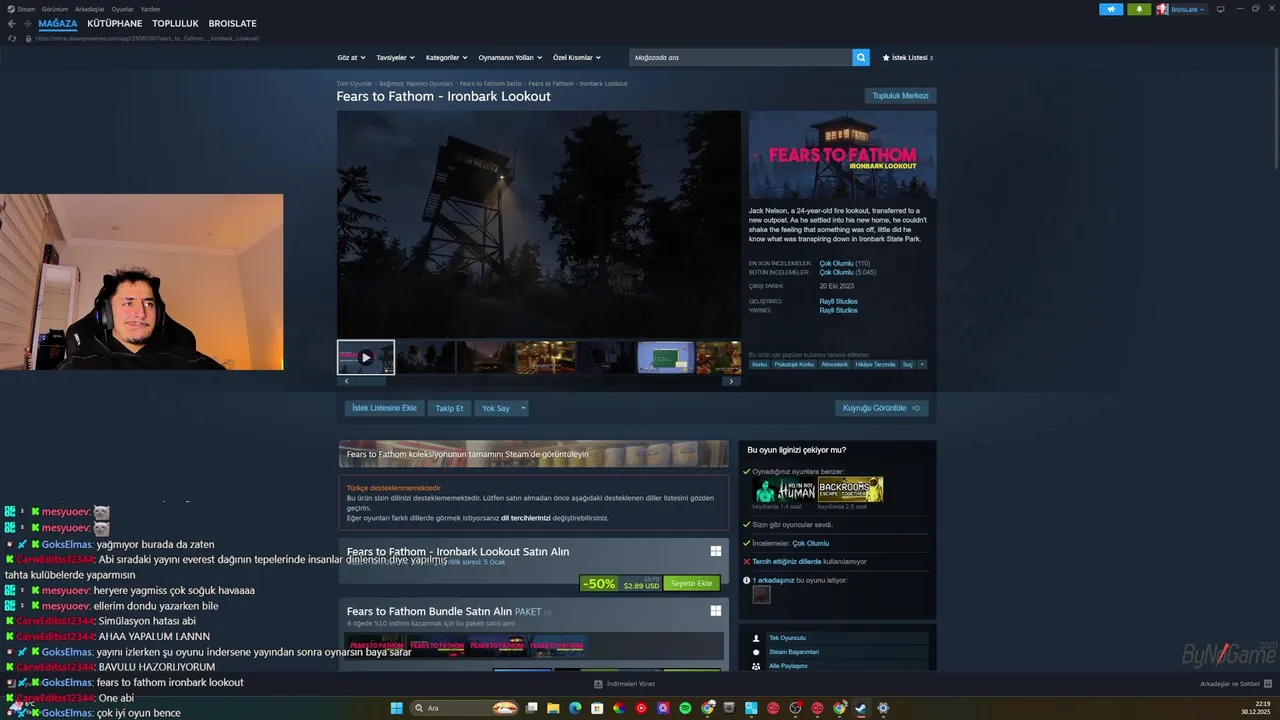Open Task View from taskbar
The width and height of the screenshot is (1280, 720).
(x=530, y=708)
